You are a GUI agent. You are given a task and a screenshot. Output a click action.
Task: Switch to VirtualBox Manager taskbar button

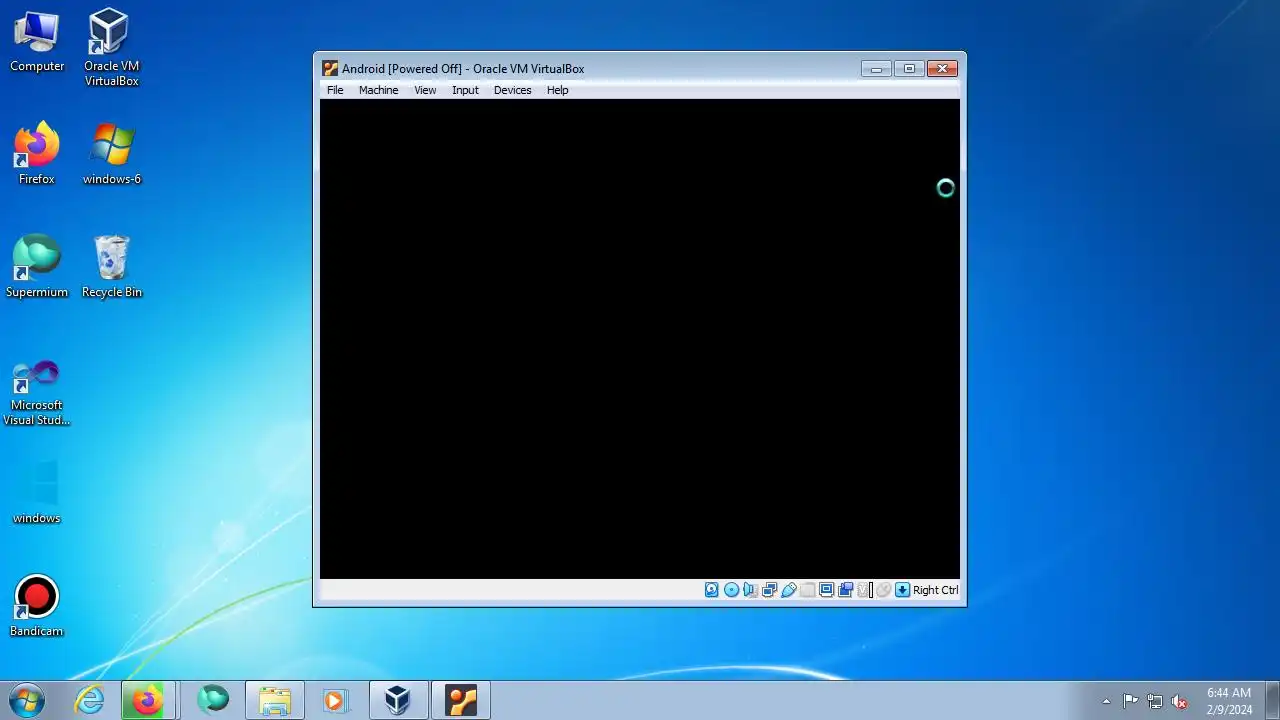398,700
